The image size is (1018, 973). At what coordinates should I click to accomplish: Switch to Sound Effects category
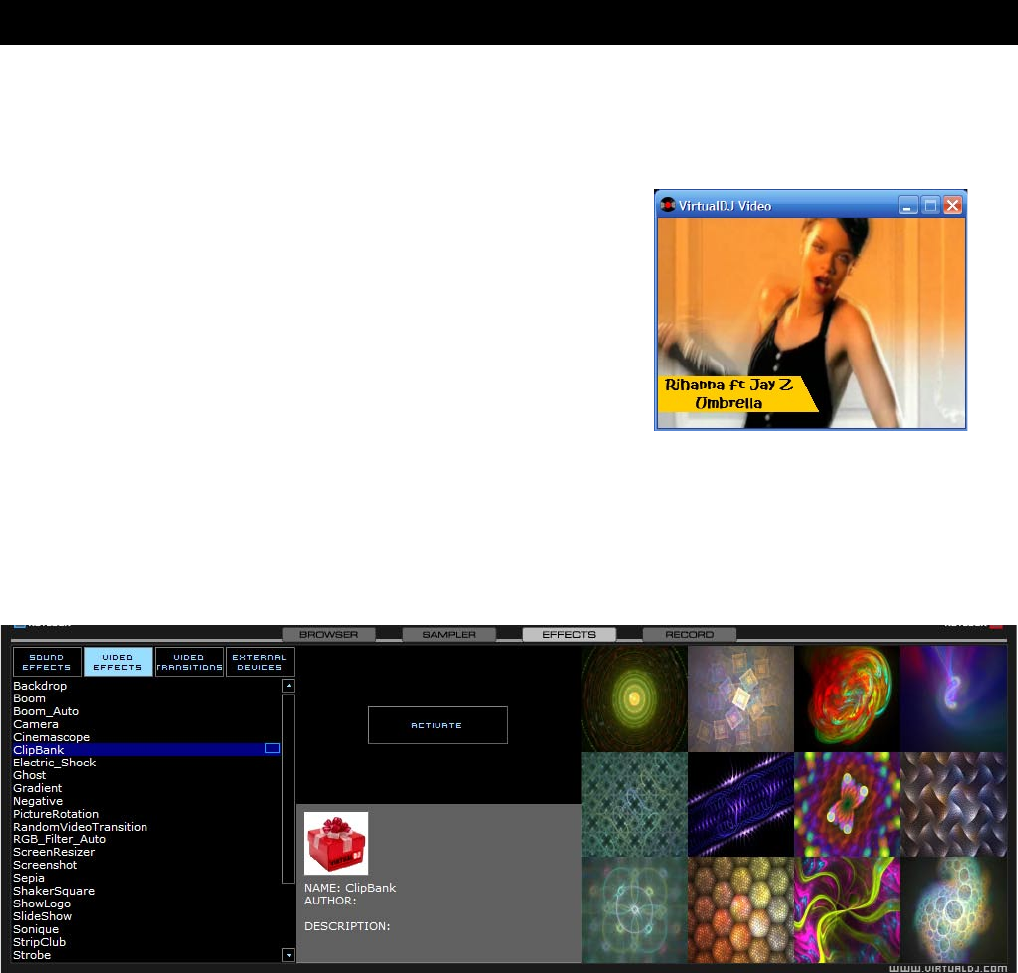(47, 662)
